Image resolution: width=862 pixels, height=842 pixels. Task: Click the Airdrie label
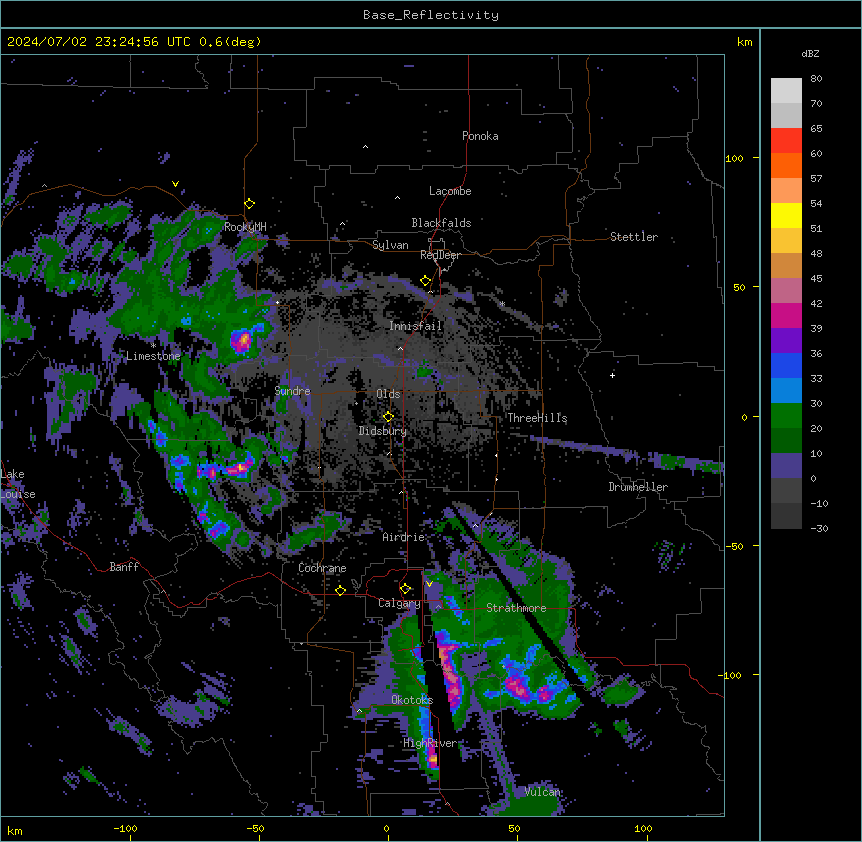pyautogui.click(x=403, y=537)
